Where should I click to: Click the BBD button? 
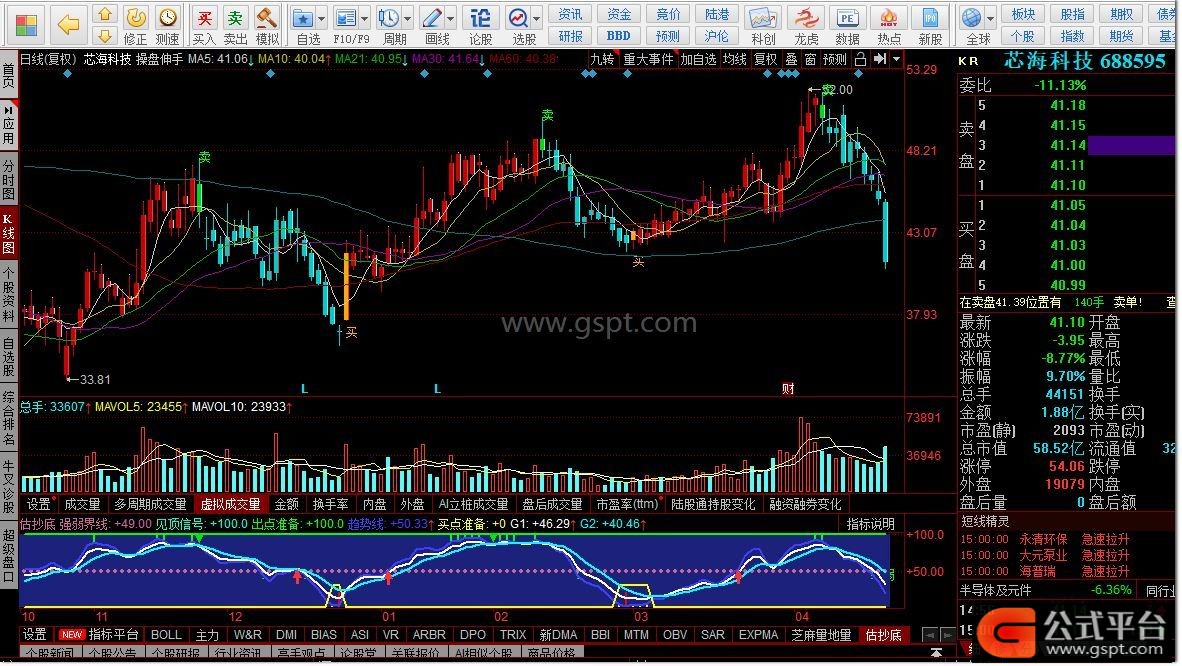pyautogui.click(x=618, y=35)
